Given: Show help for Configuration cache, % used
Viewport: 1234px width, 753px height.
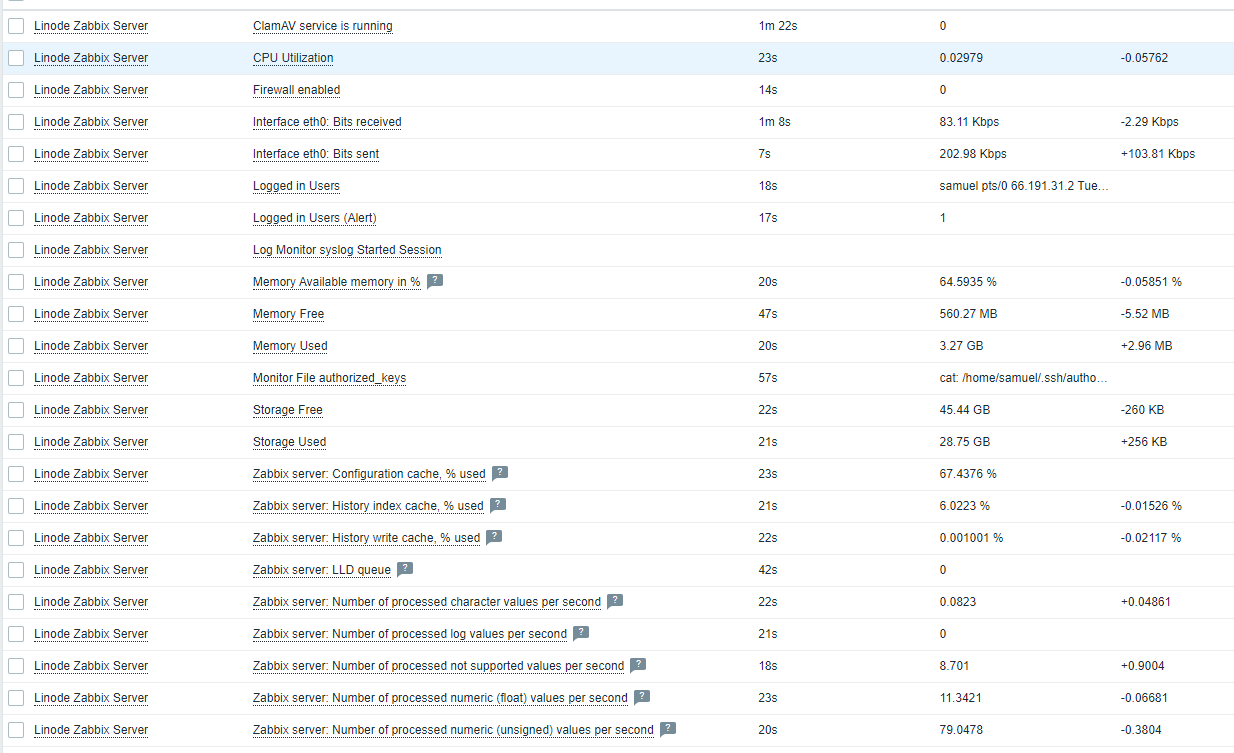Looking at the screenshot, I should pyautogui.click(x=500, y=473).
